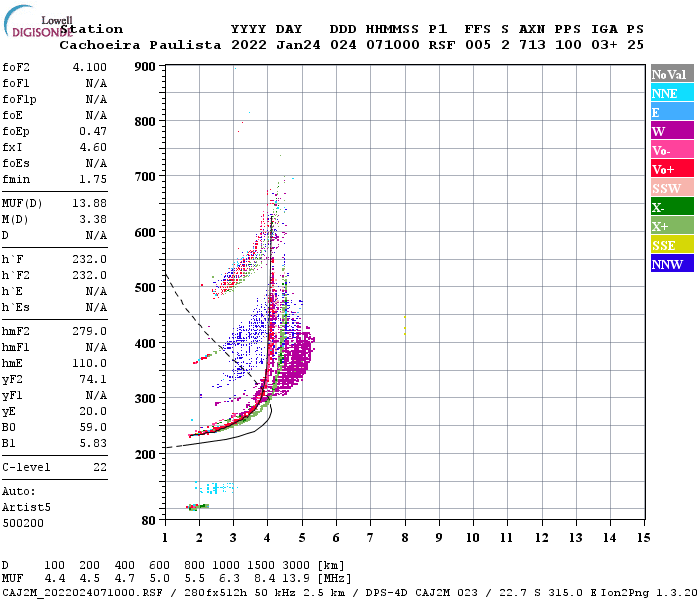Select the NNE legend swatch
This screenshot has height=600, width=700.
tap(672, 93)
